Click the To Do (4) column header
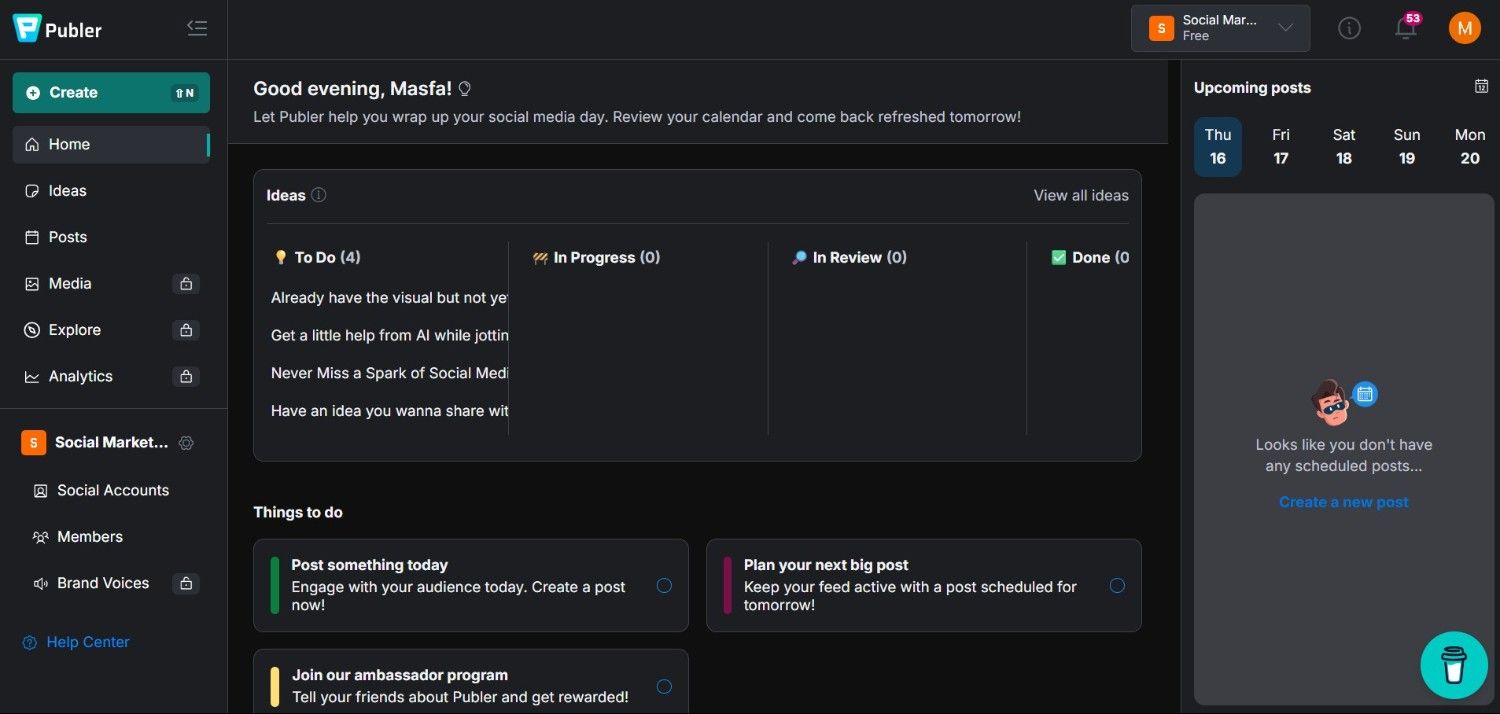Screen dimensions: 1500x714 (317, 257)
